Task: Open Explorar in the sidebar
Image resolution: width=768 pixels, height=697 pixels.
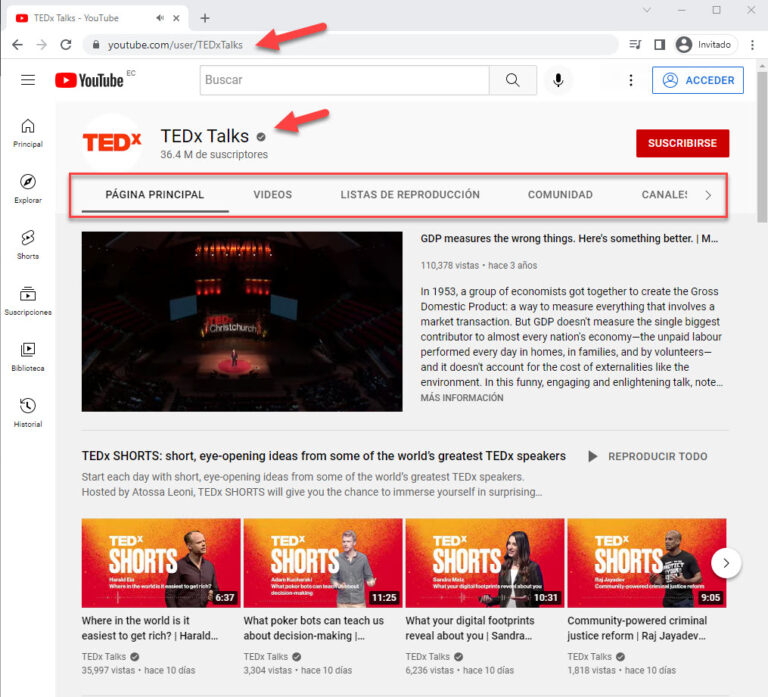Action: (28, 189)
